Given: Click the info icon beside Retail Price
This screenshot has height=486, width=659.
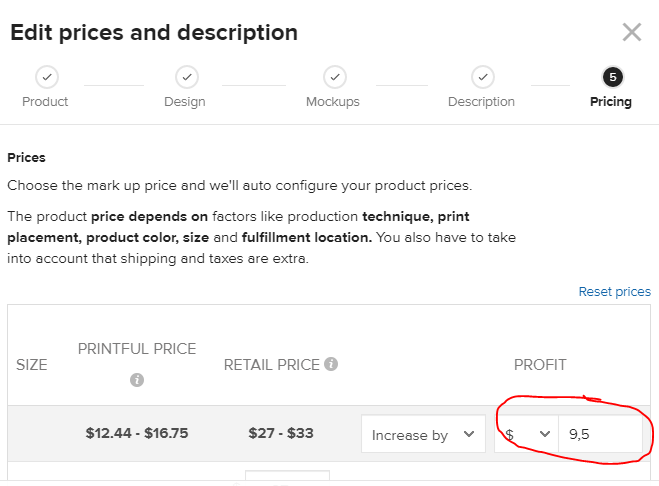Looking at the screenshot, I should click(331, 364).
